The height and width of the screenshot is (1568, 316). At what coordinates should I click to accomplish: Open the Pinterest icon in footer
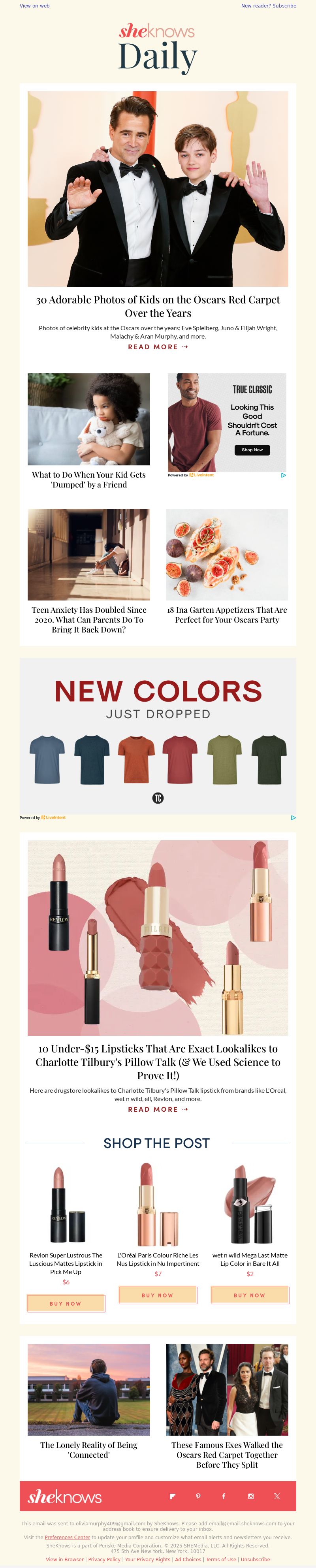(198, 1496)
